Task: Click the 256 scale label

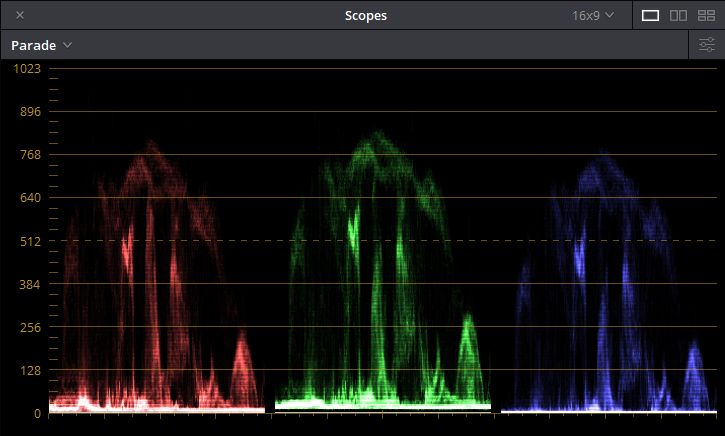Action: pos(31,327)
